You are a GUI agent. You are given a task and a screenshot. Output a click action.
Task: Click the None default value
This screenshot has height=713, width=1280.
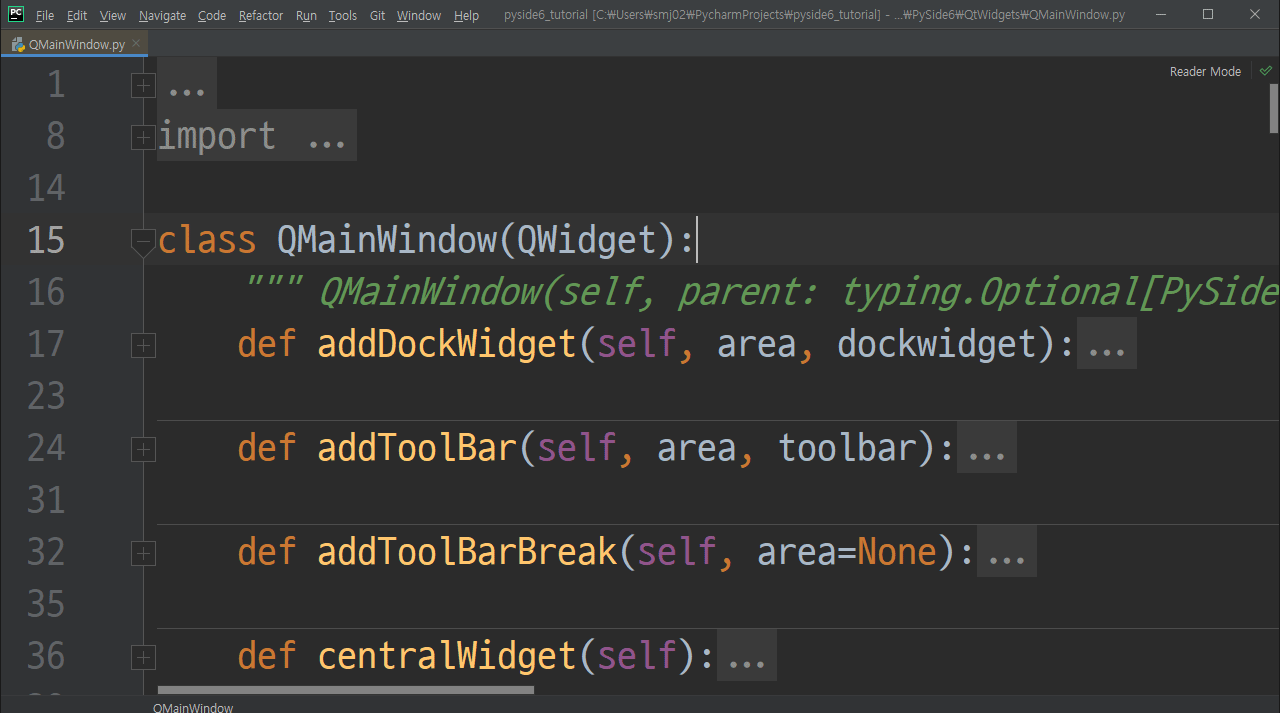tap(897, 552)
